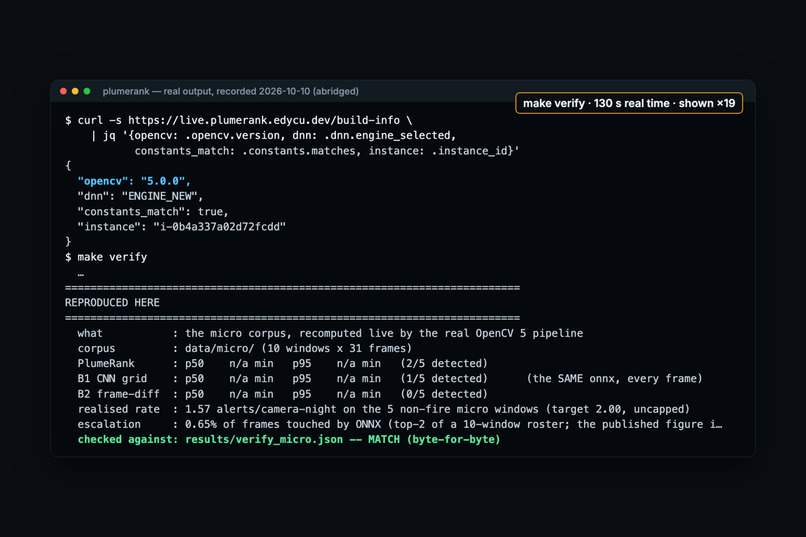Click the red close window dot
Screen dimensions: 806x537
63,91
